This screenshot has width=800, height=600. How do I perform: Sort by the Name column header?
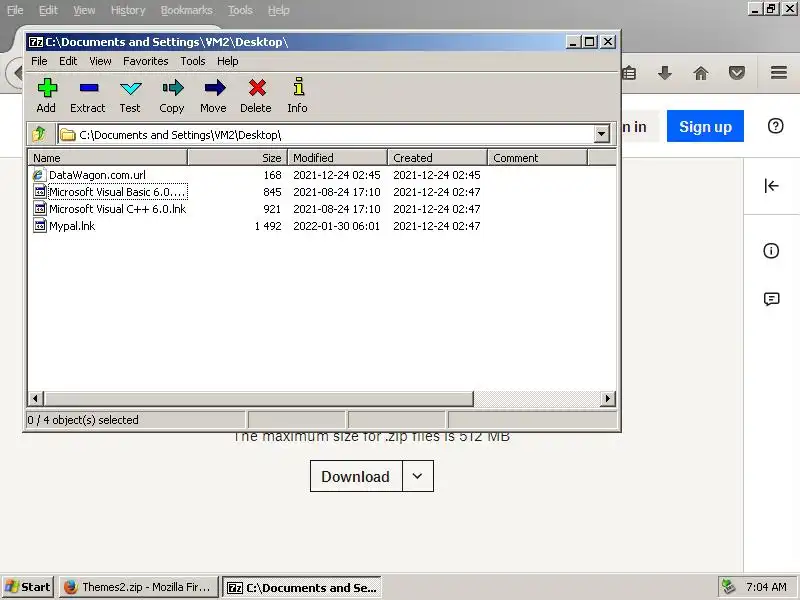click(108, 158)
